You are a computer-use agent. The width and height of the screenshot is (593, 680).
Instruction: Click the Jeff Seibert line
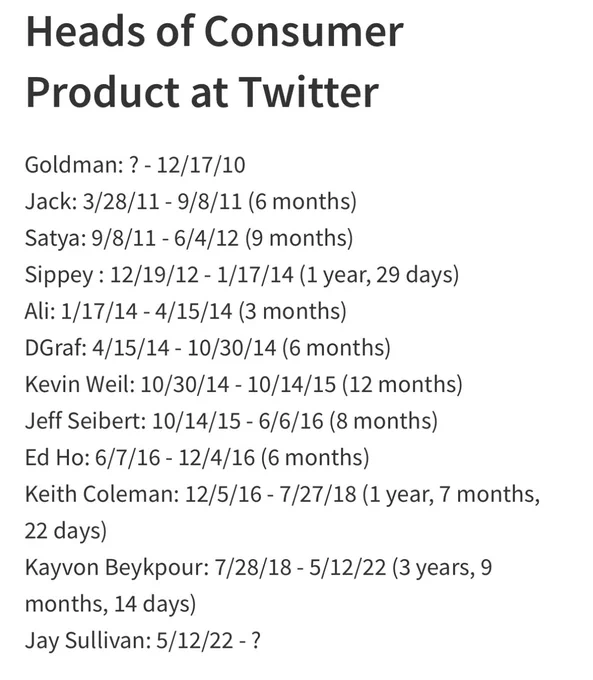click(x=231, y=421)
